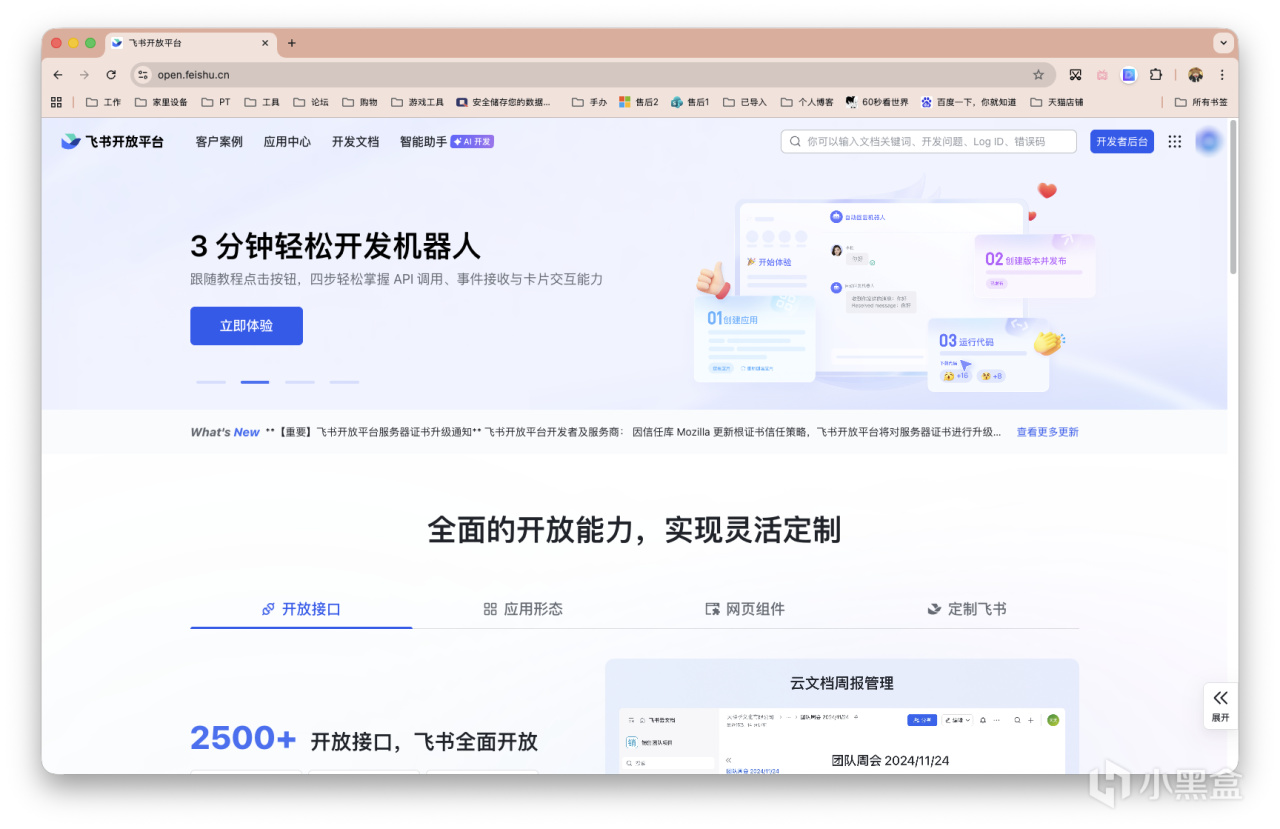This screenshot has width=1280, height=829.
Task: Click the first carousel indicator dash
Action: click(211, 382)
